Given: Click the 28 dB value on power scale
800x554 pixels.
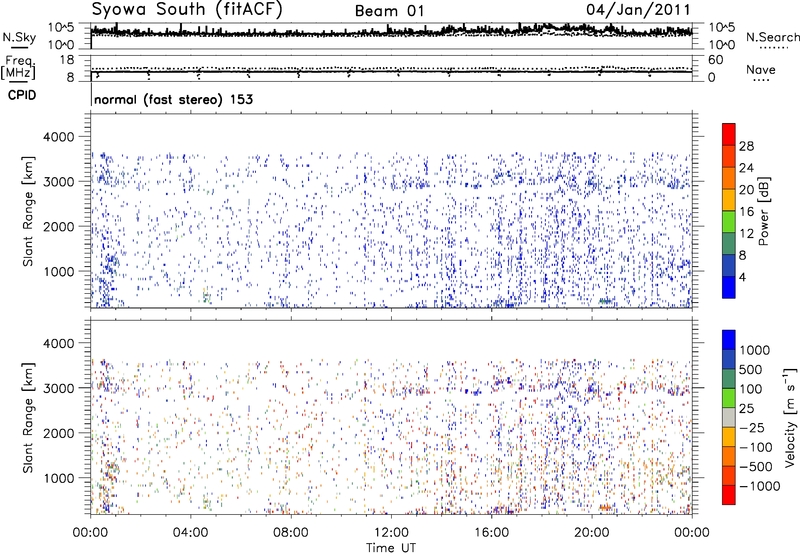Looking at the screenshot, I should click(x=746, y=146).
